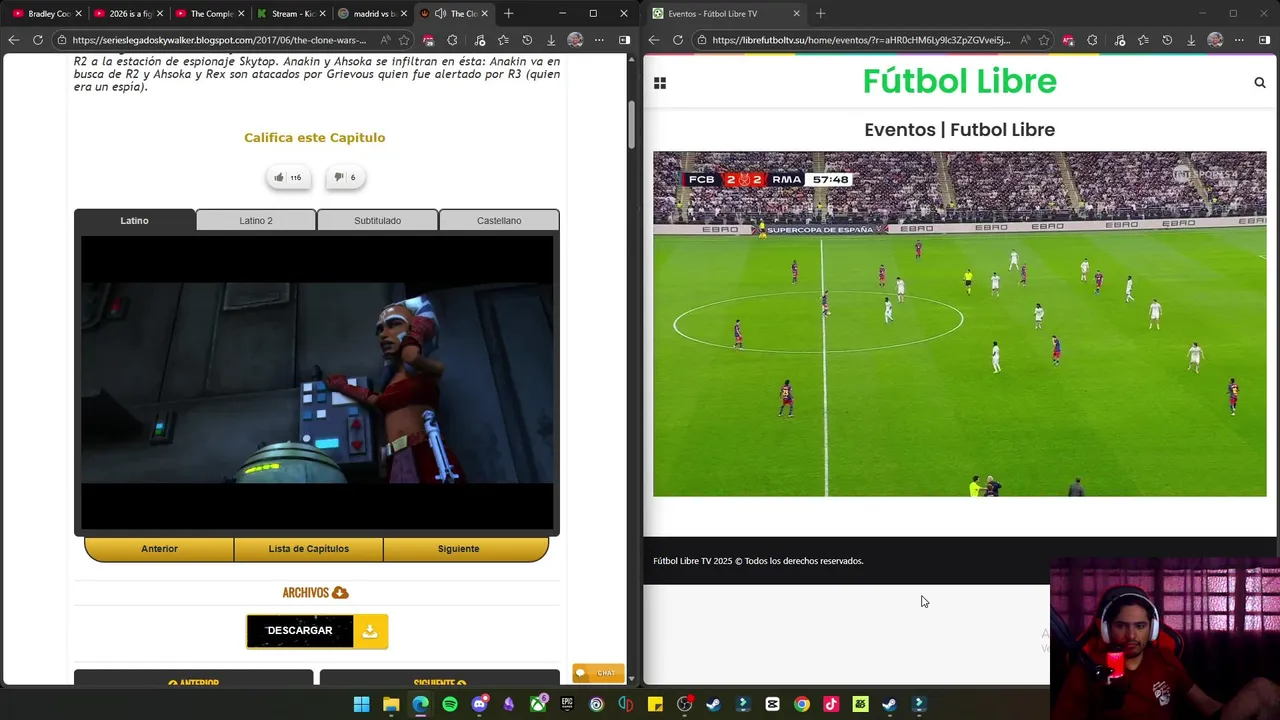Open a new tab in left browser
Image resolution: width=1280 pixels, height=720 pixels.
[508, 14]
